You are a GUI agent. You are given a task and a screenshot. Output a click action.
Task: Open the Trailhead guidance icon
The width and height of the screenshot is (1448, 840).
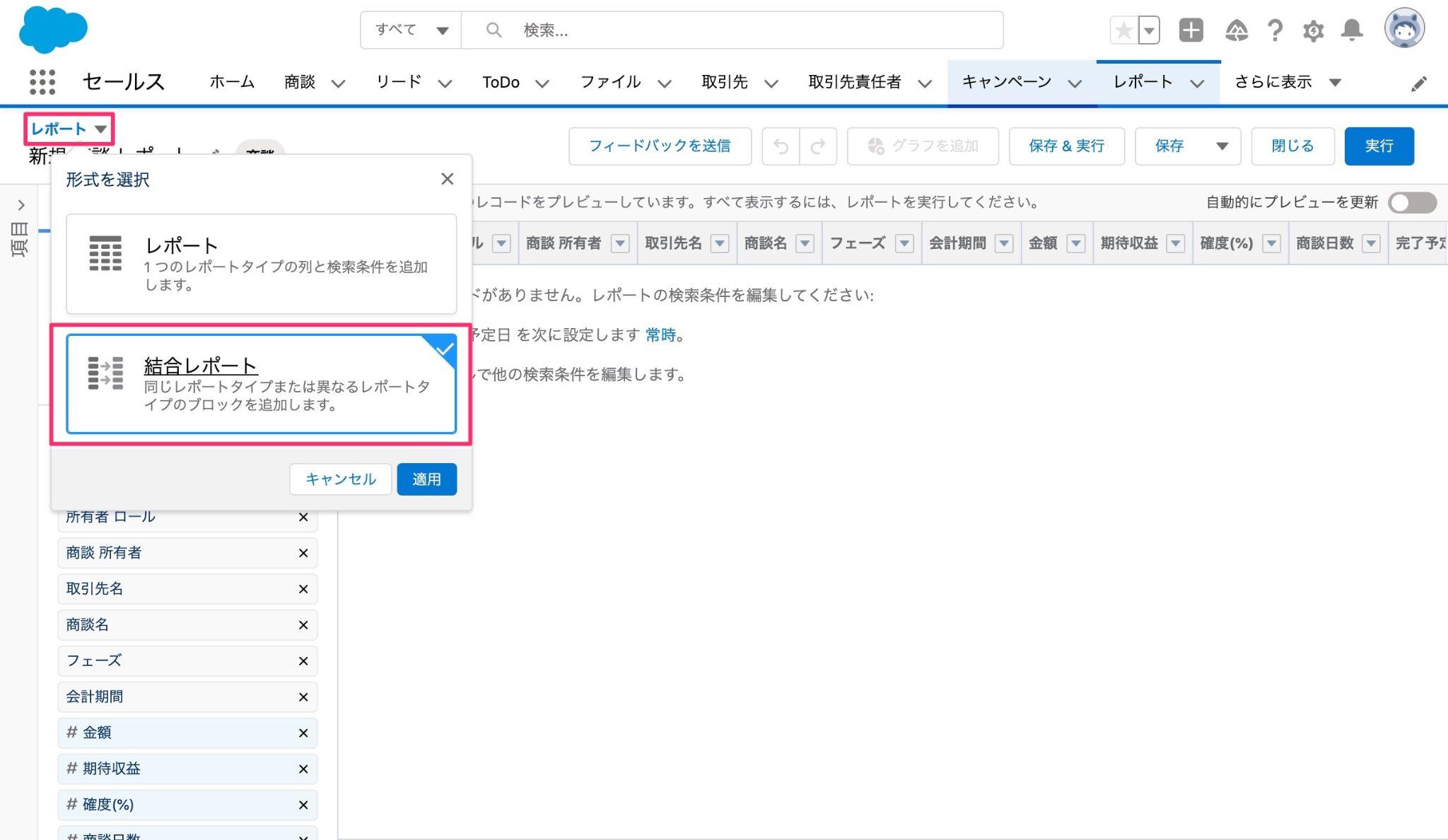pyautogui.click(x=1236, y=30)
